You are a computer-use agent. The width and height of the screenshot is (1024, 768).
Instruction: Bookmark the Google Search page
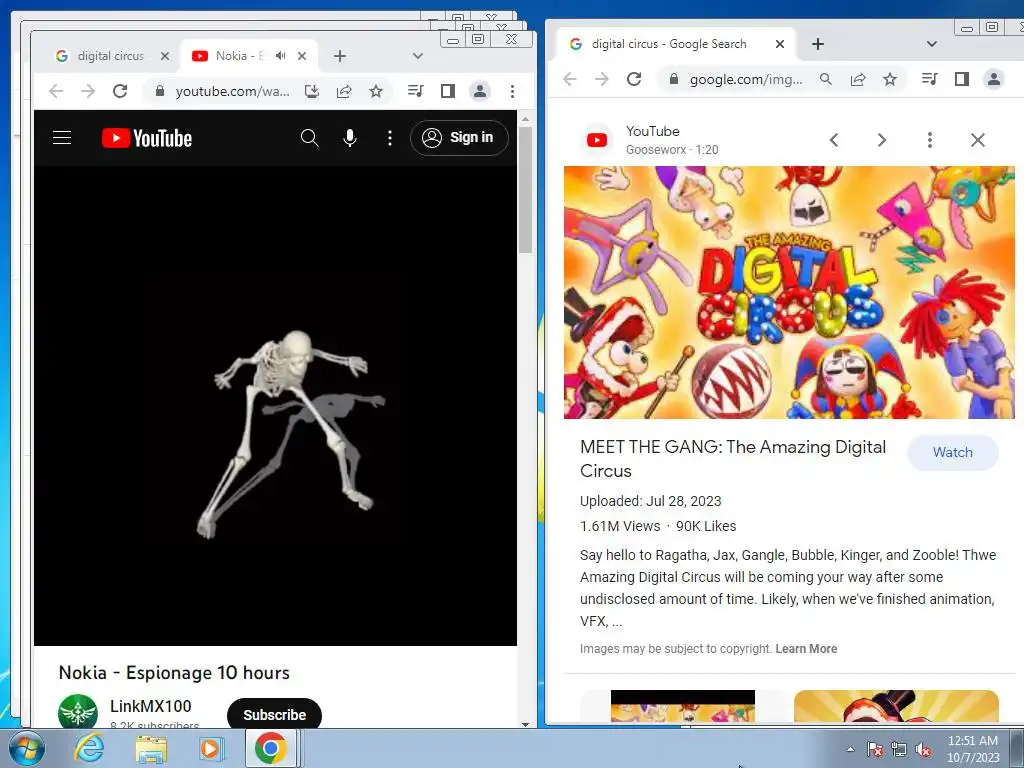890,79
